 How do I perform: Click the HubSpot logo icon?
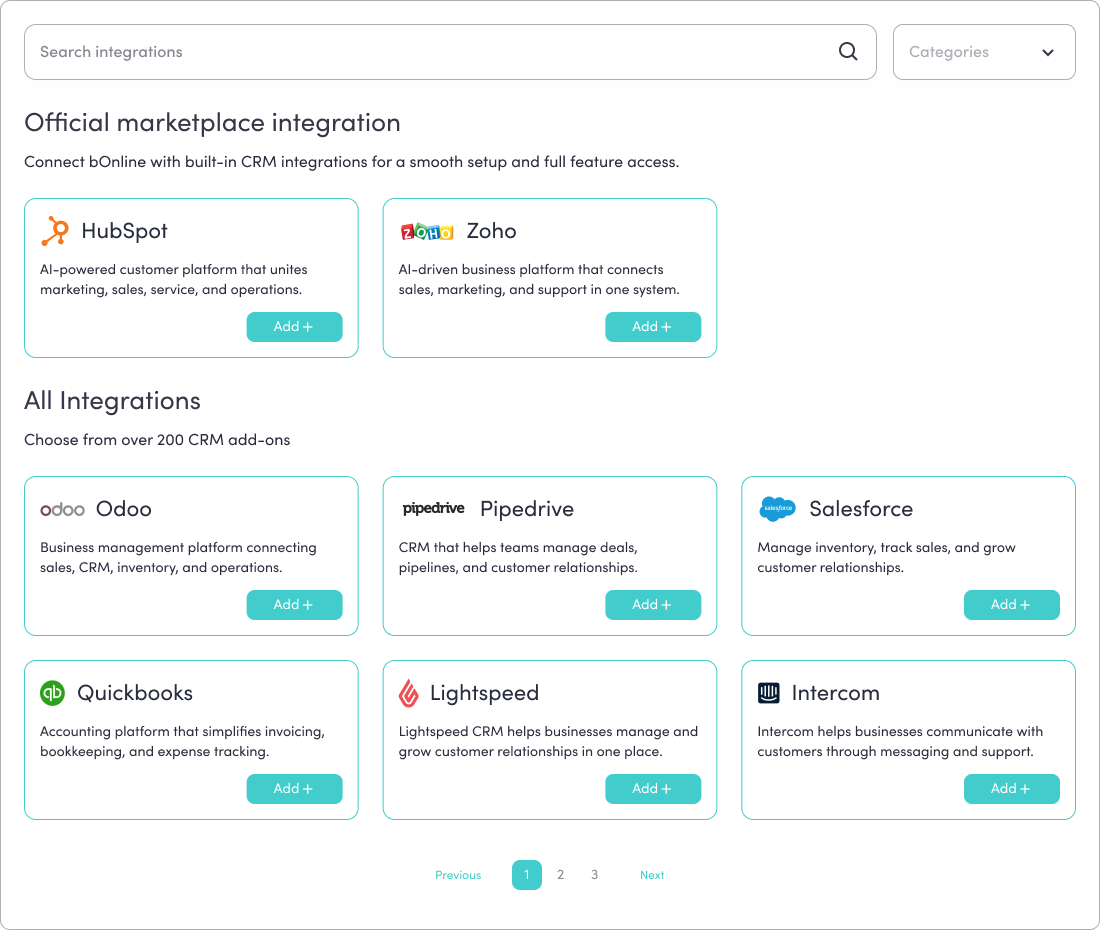pos(55,231)
